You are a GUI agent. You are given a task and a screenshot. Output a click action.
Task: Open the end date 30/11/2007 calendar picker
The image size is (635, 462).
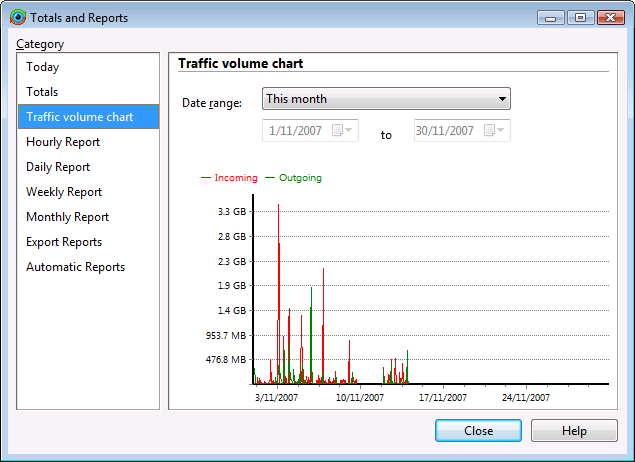point(494,130)
